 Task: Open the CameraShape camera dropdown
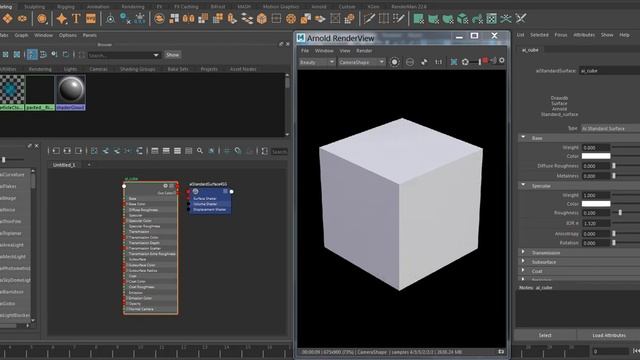point(362,62)
